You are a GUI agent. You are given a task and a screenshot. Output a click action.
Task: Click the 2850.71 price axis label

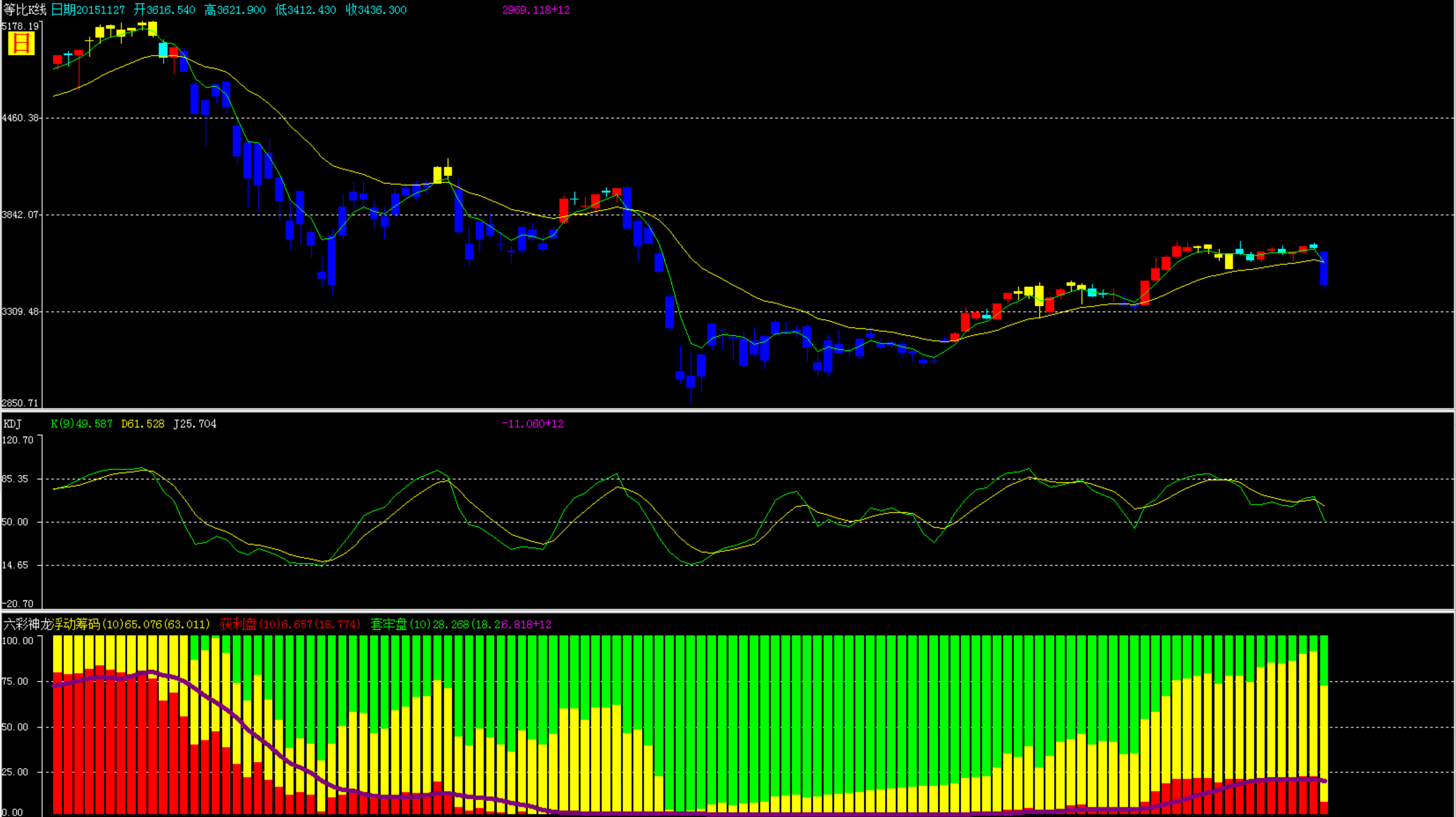click(20, 403)
